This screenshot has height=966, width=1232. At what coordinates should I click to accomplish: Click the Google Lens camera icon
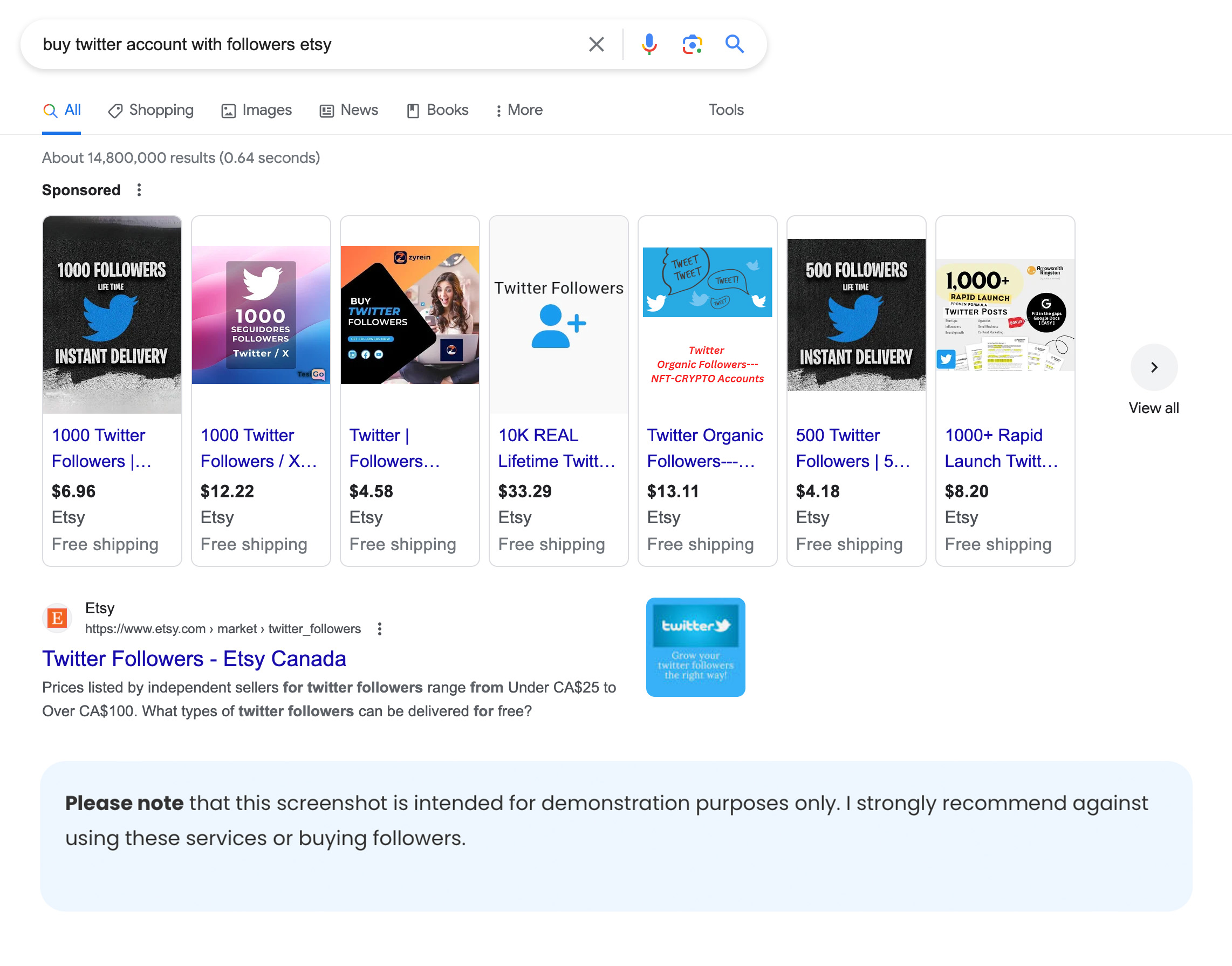tap(692, 44)
